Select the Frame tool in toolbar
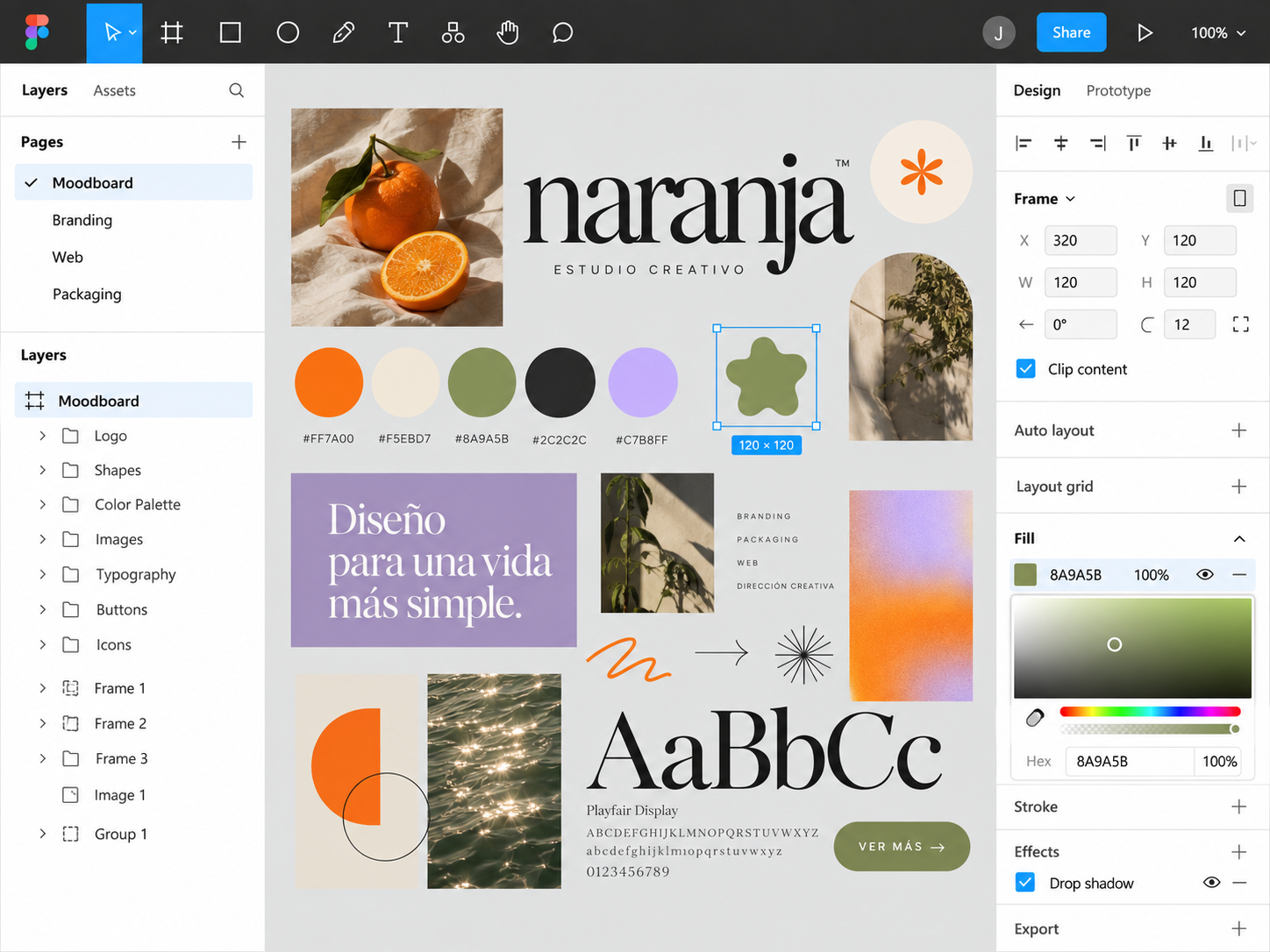 172,32
